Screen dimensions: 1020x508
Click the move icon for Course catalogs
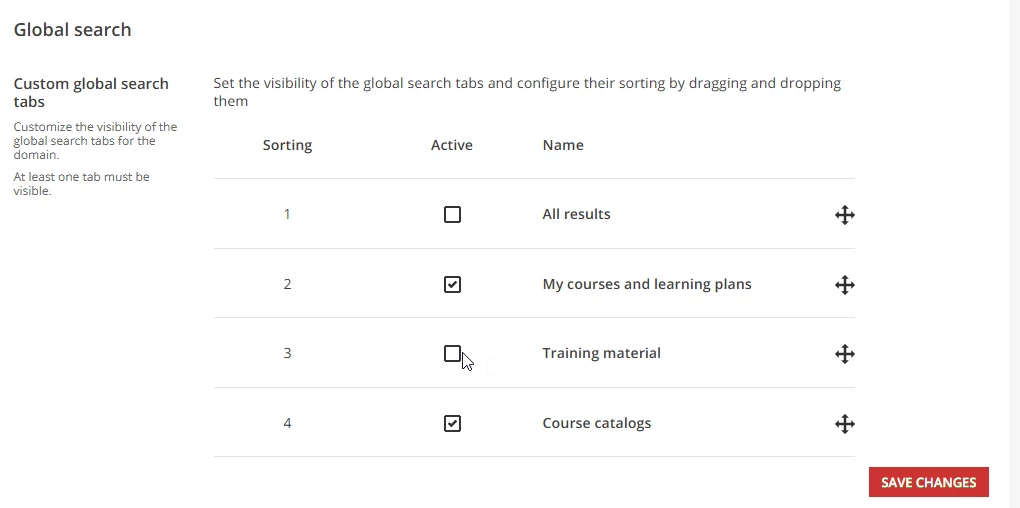pos(844,424)
